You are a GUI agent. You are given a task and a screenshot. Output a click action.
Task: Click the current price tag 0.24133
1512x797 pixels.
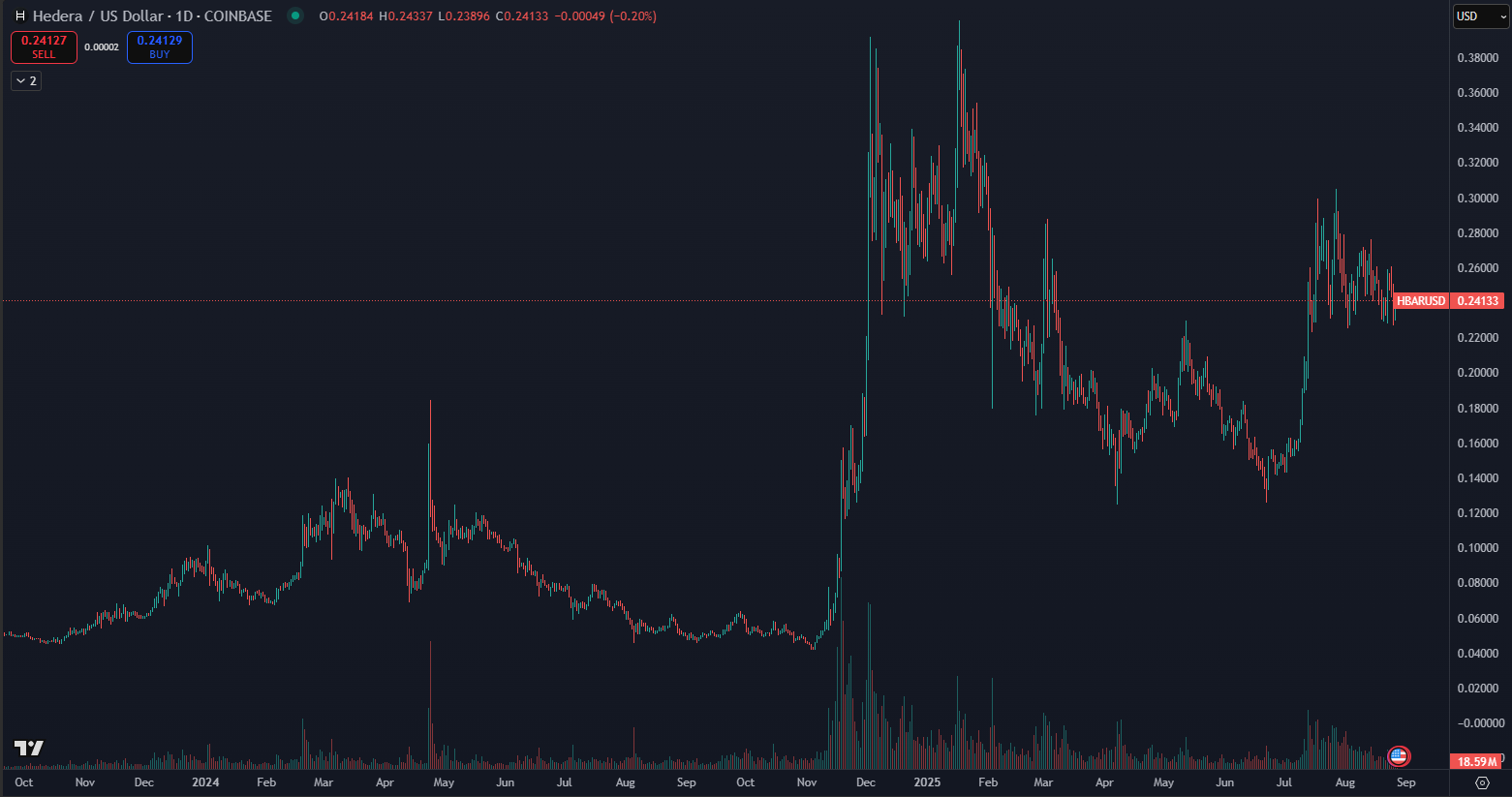(1478, 301)
